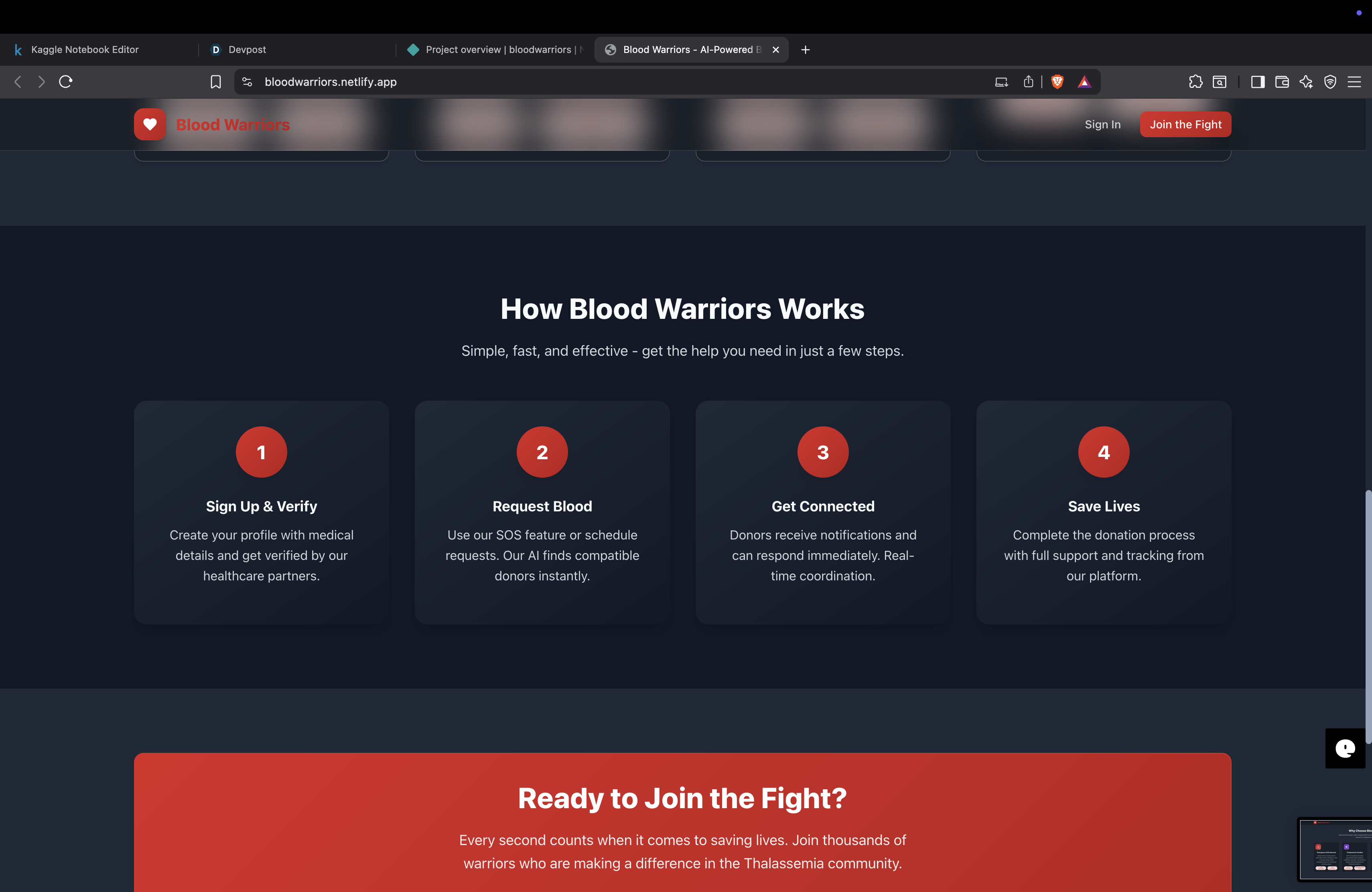Open the chat widget bubble at bottom right
The height and width of the screenshot is (892, 1372).
pyautogui.click(x=1345, y=748)
